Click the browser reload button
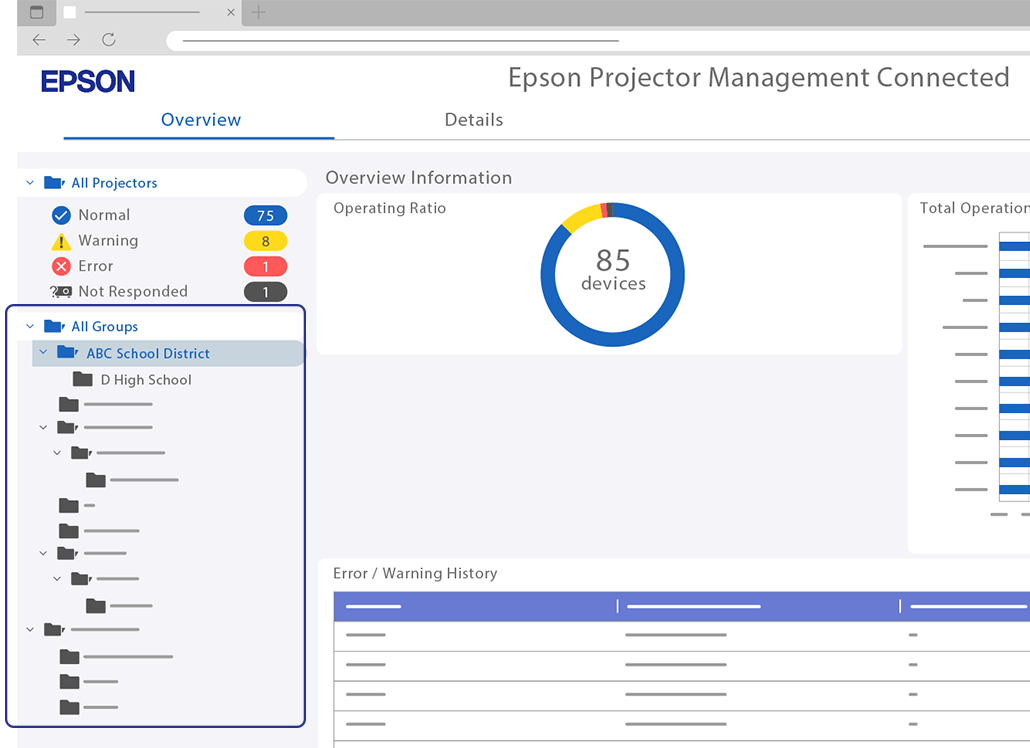The height and width of the screenshot is (748, 1030). tap(109, 40)
